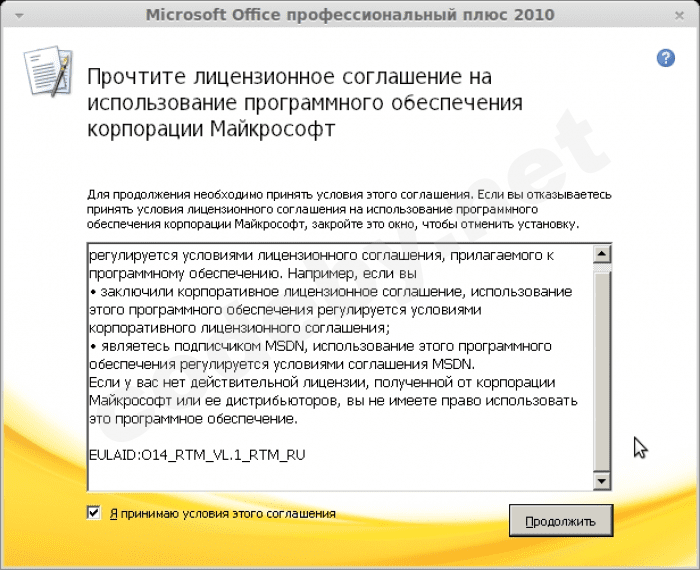Viewport: 700px width, 570px height.
Task: Open the window menu arrow in the title bar
Action: coord(19,16)
